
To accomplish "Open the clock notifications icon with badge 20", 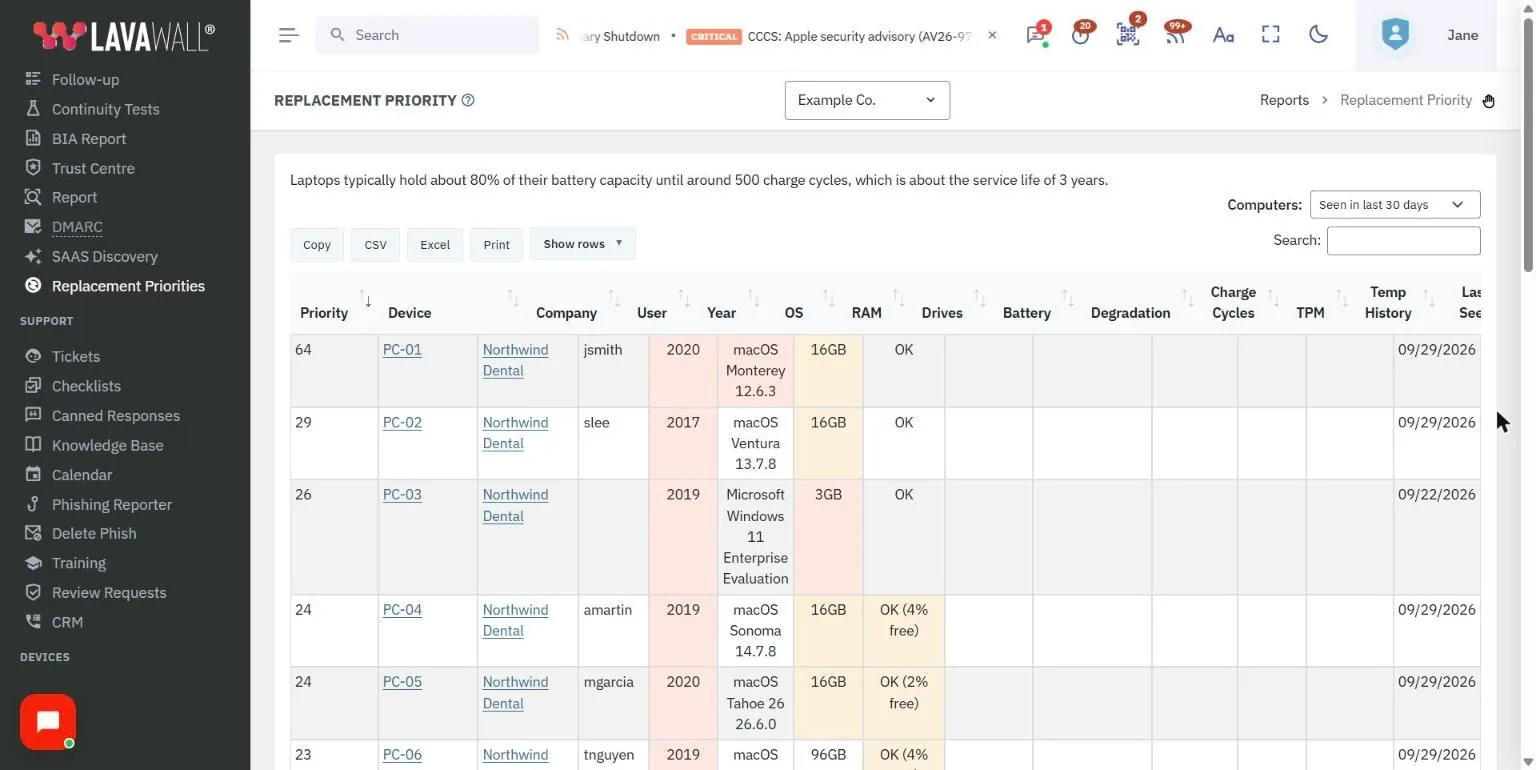I will click(1080, 35).
